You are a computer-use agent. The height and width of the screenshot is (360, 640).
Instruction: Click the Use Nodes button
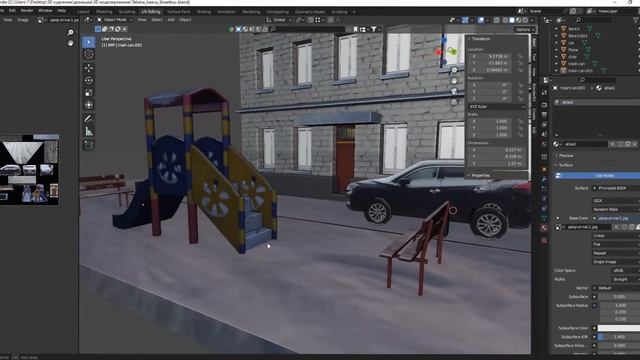[597, 176]
